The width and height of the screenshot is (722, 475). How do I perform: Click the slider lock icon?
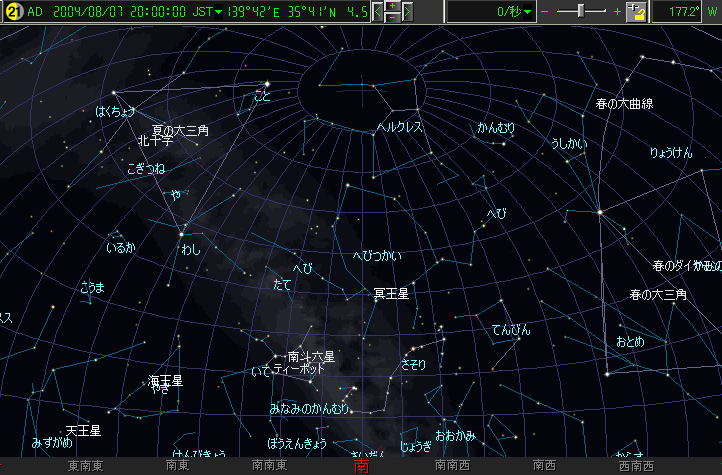pyautogui.click(x=636, y=12)
